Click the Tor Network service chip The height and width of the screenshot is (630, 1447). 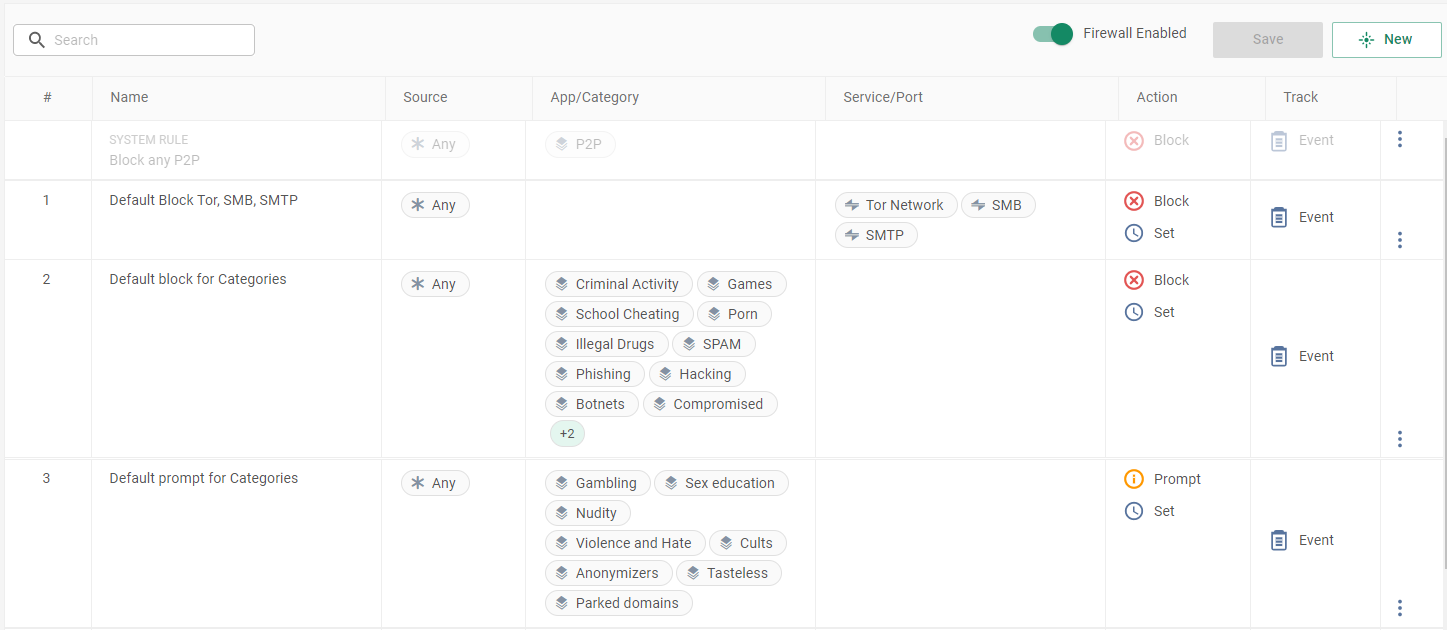pyautogui.click(x=895, y=205)
